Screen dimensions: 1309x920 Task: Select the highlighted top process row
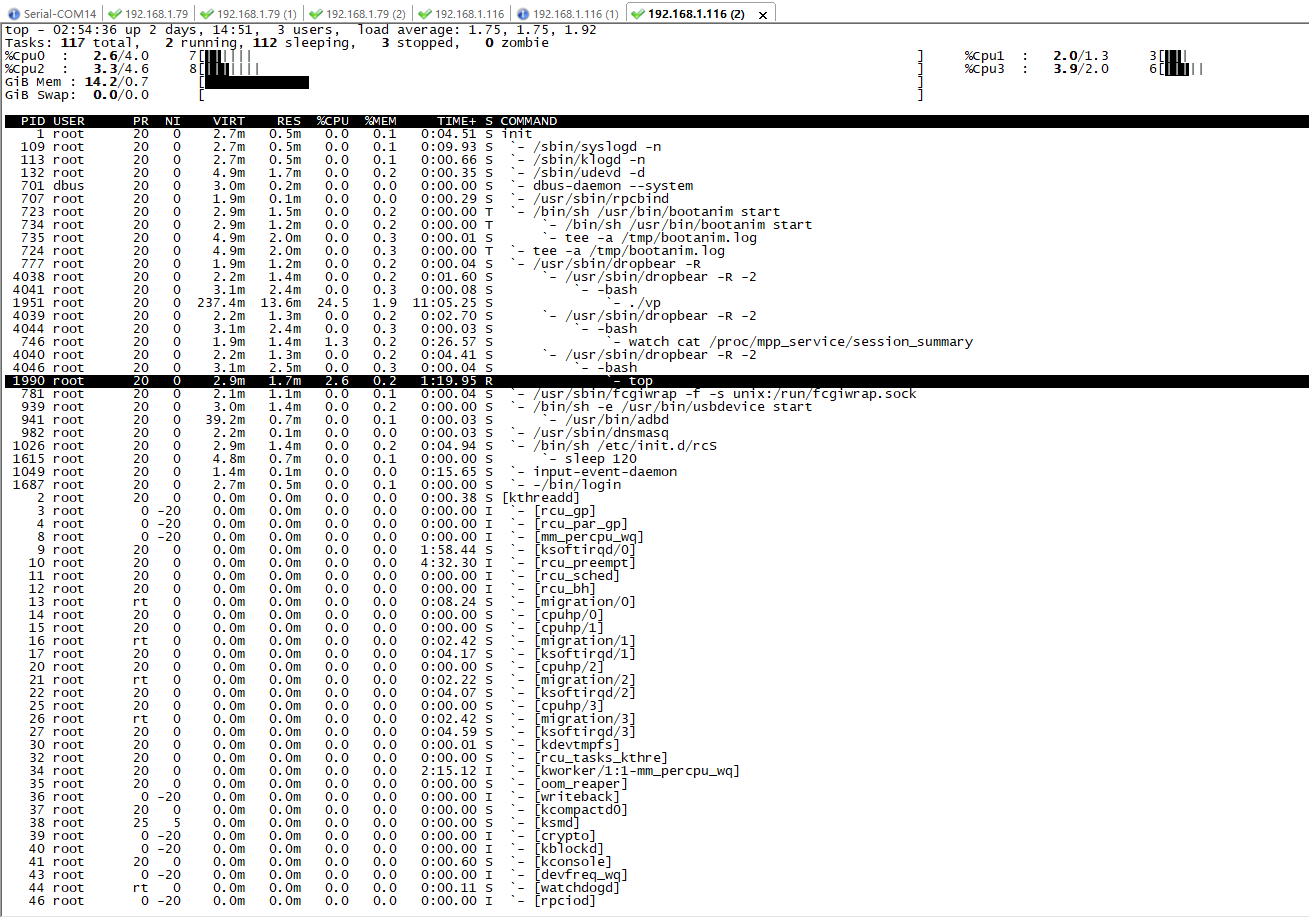tap(654, 381)
